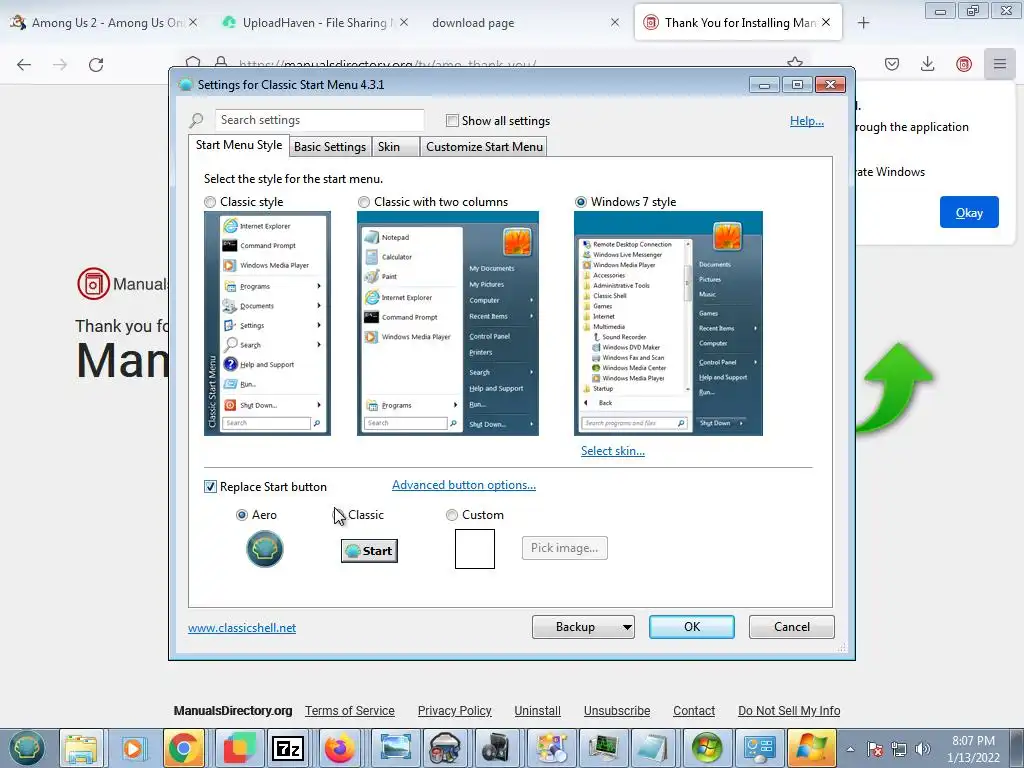Click the volume speaker tray icon

[x=923, y=749]
